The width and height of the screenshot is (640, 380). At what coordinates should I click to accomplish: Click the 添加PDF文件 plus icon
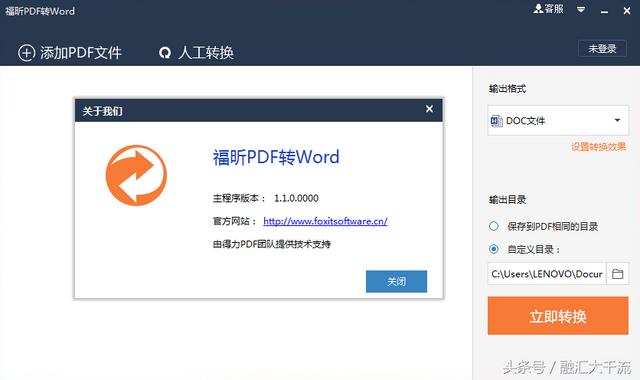(27, 53)
